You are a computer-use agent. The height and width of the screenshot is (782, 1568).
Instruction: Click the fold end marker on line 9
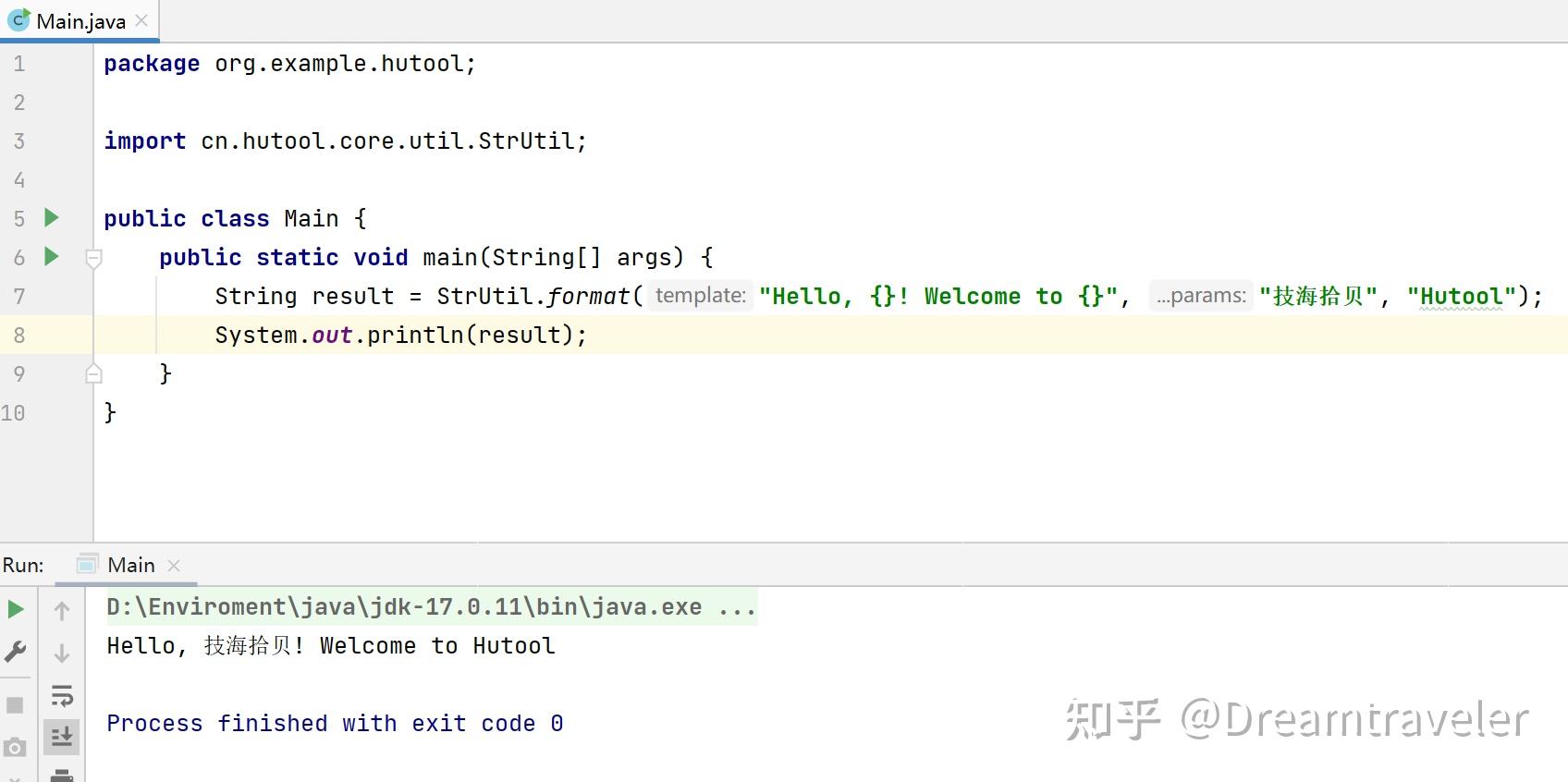point(93,373)
